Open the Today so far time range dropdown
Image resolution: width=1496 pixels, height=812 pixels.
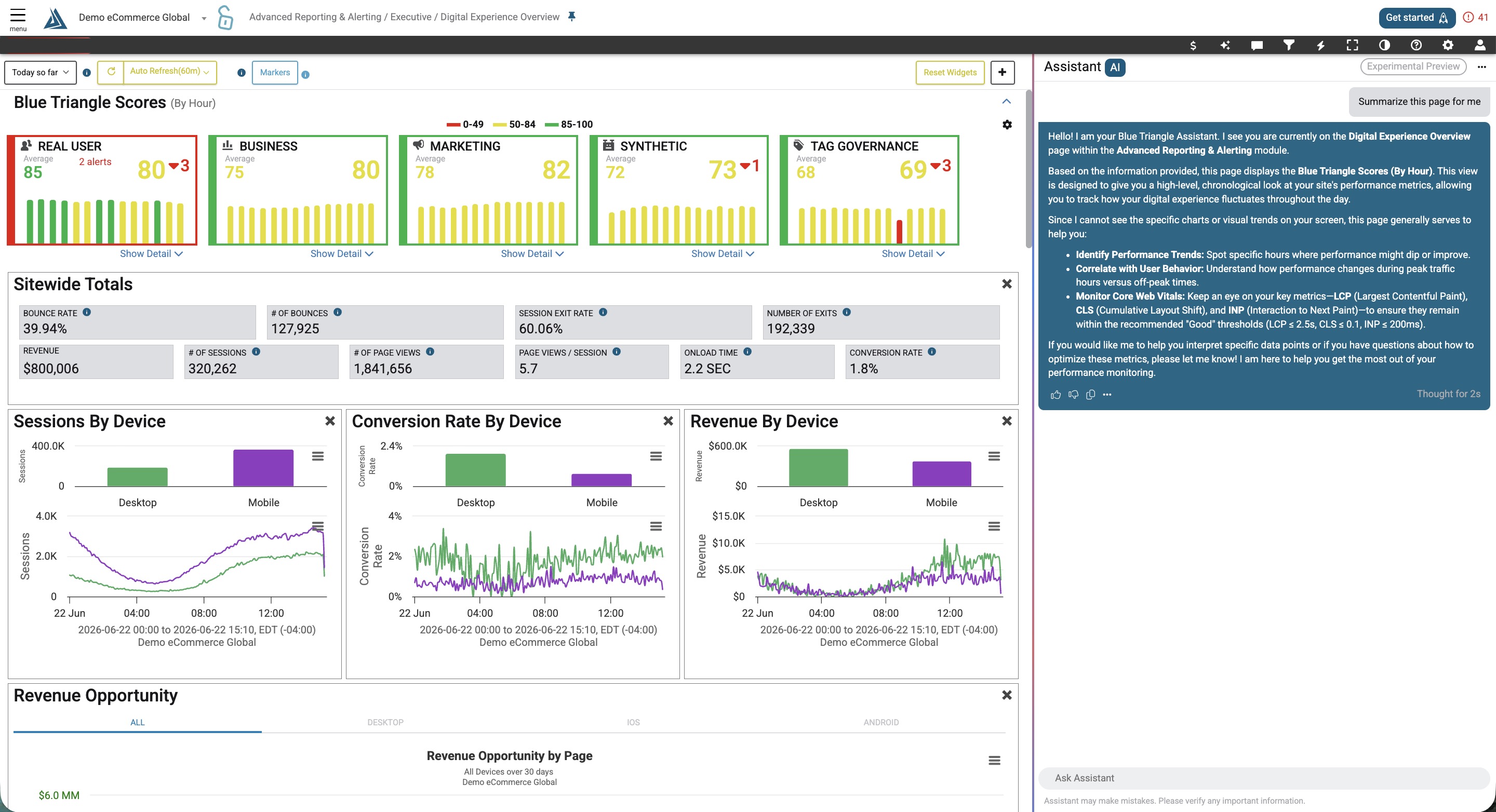click(41, 73)
